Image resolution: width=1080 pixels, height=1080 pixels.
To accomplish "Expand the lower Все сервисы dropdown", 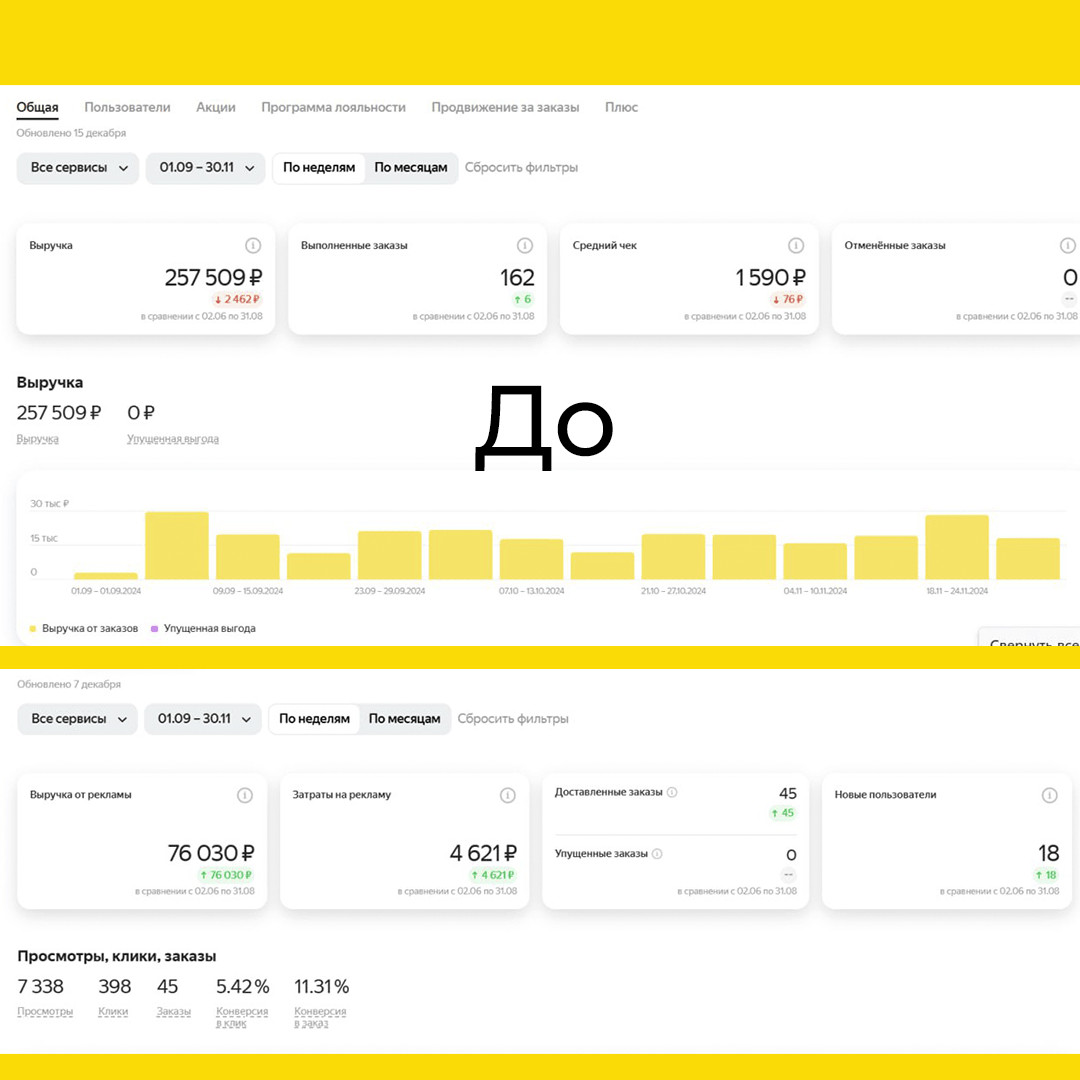I will pos(78,719).
